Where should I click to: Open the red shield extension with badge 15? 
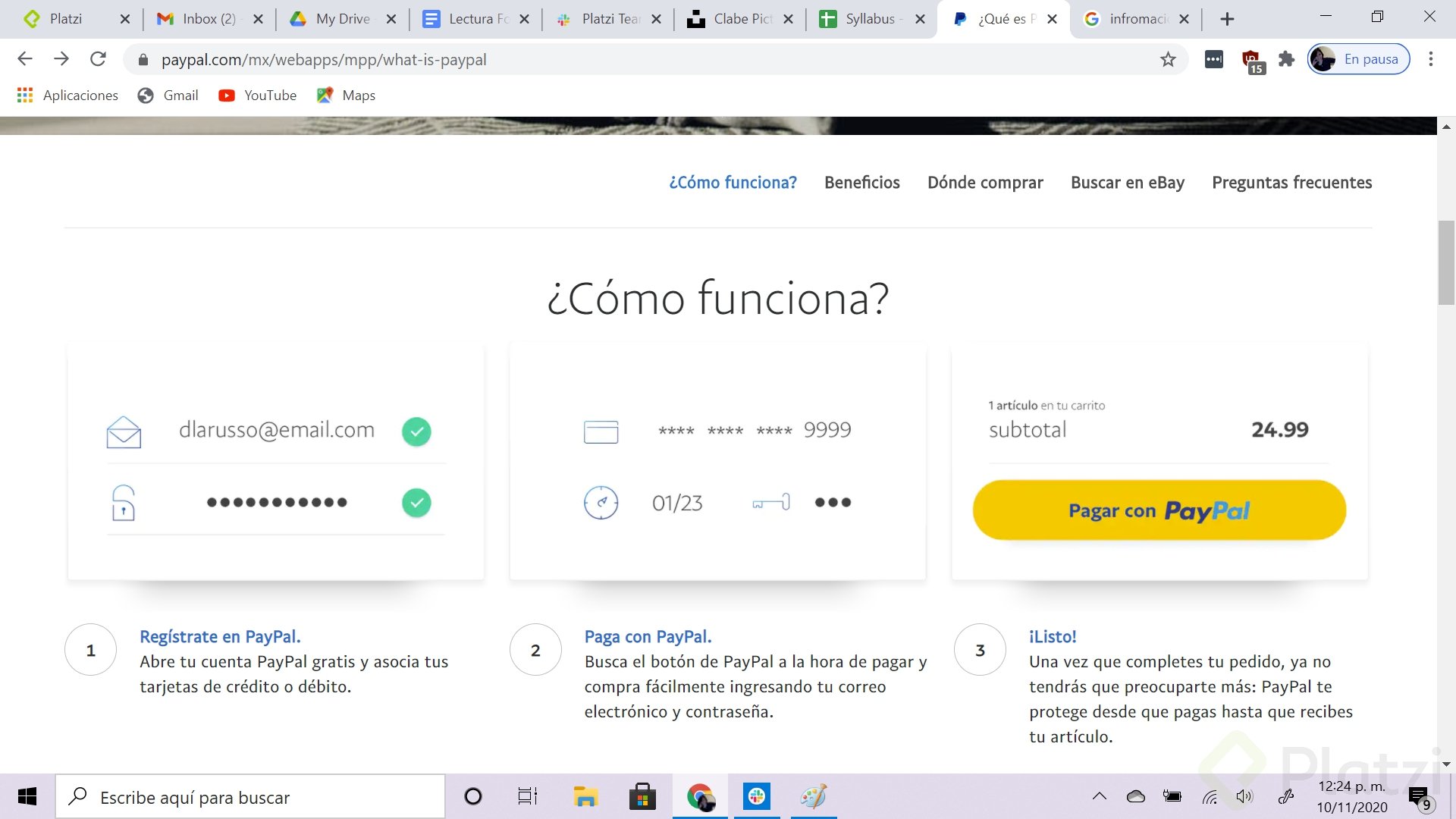1251,61
